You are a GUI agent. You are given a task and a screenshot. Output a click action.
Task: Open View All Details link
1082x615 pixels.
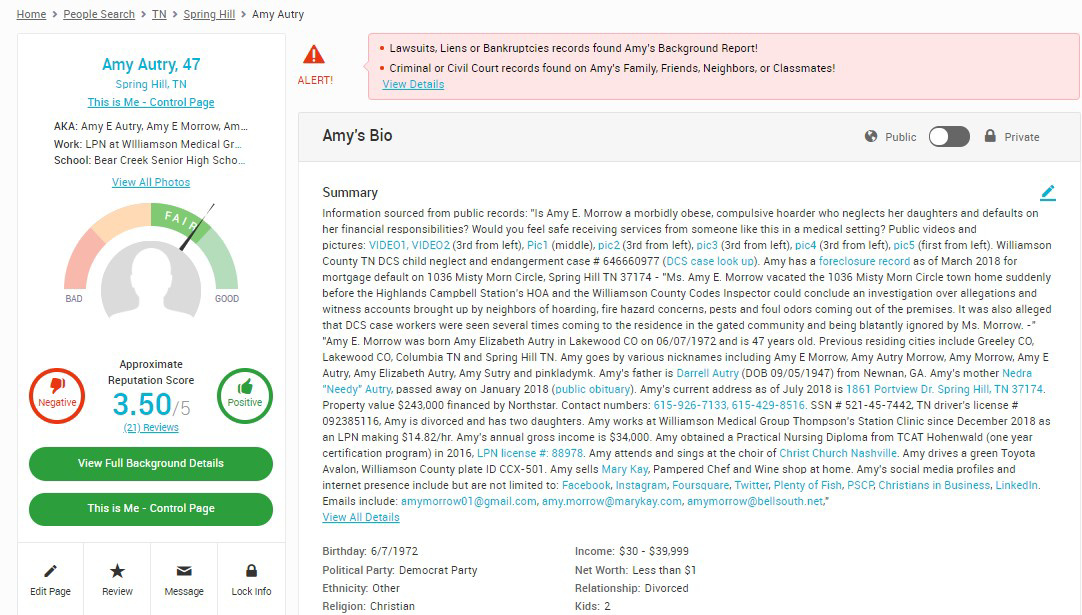click(361, 518)
